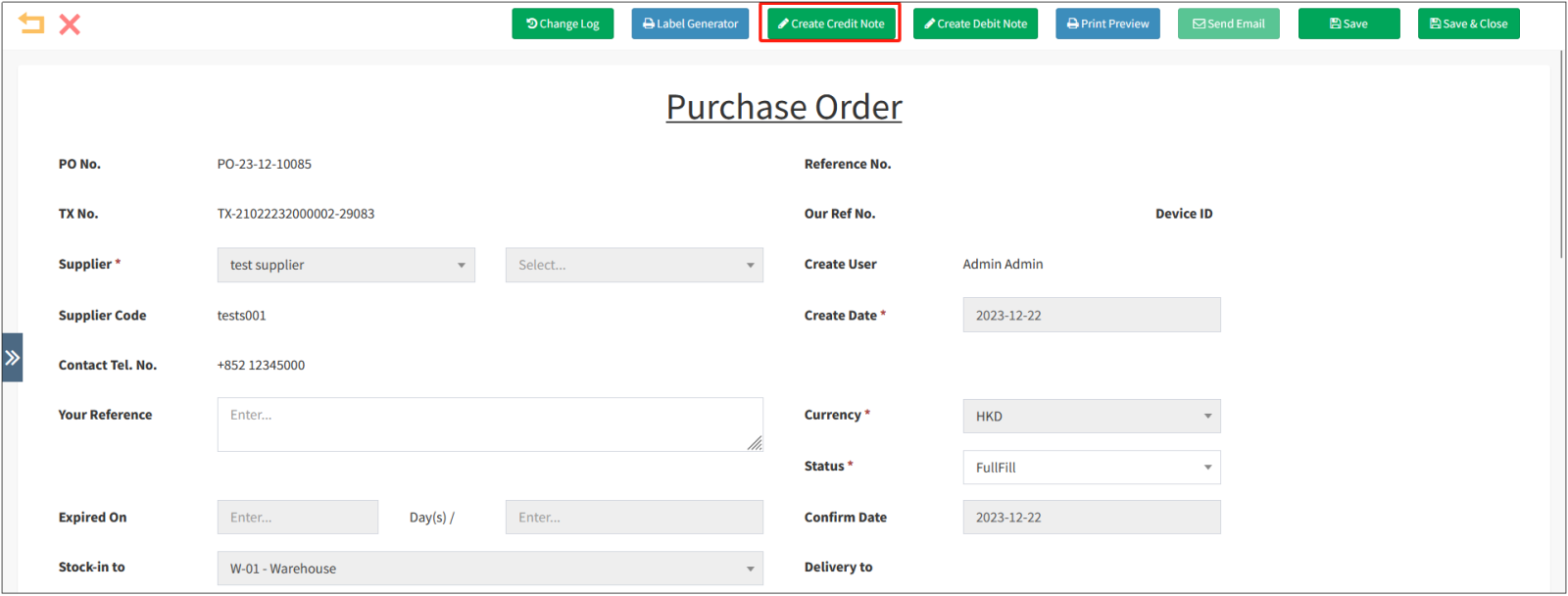Viewport: 1568px width, 596px height.
Task: Open the FullFill status dropdown
Action: (x=1092, y=468)
